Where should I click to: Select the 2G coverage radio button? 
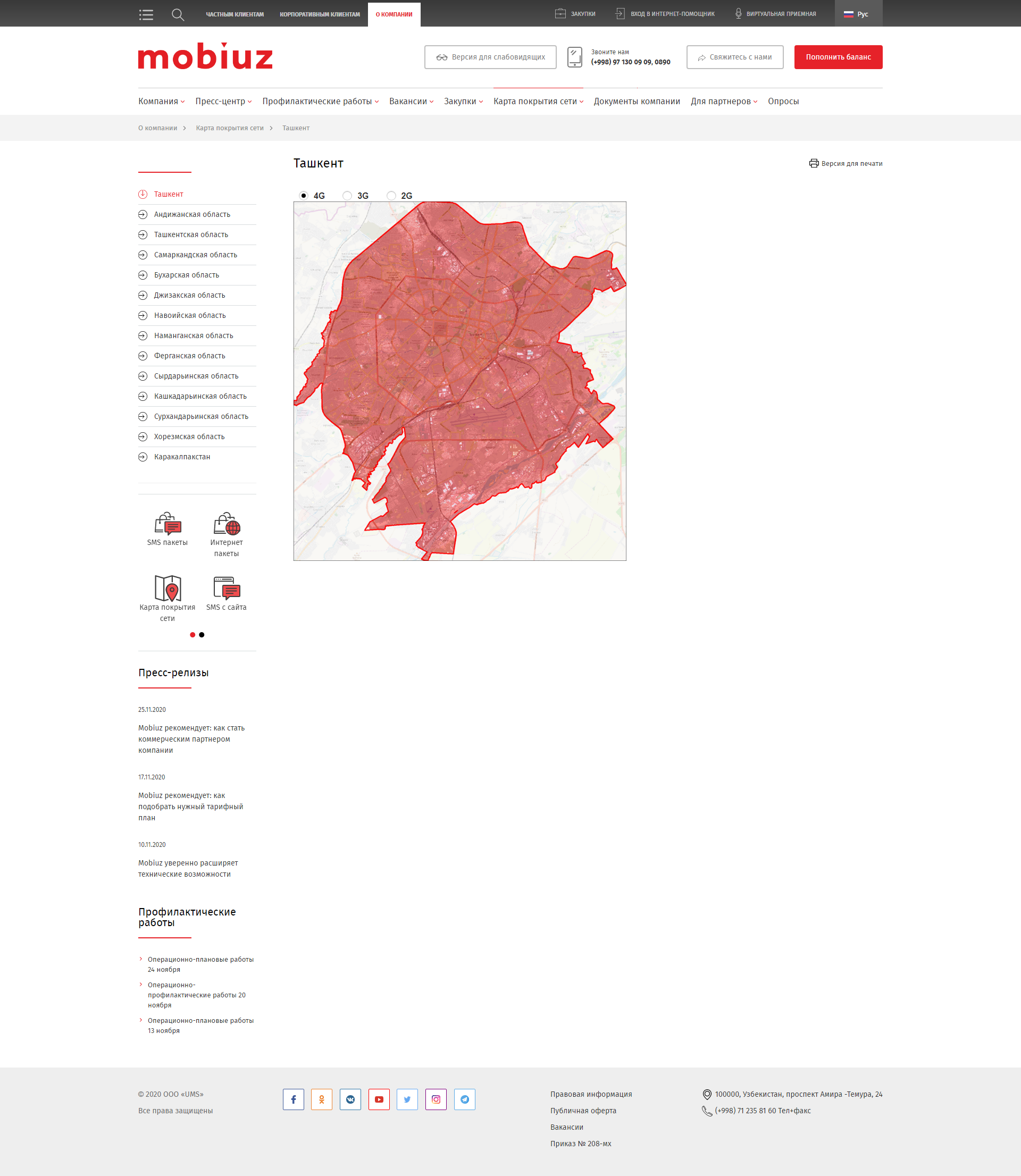[391, 195]
